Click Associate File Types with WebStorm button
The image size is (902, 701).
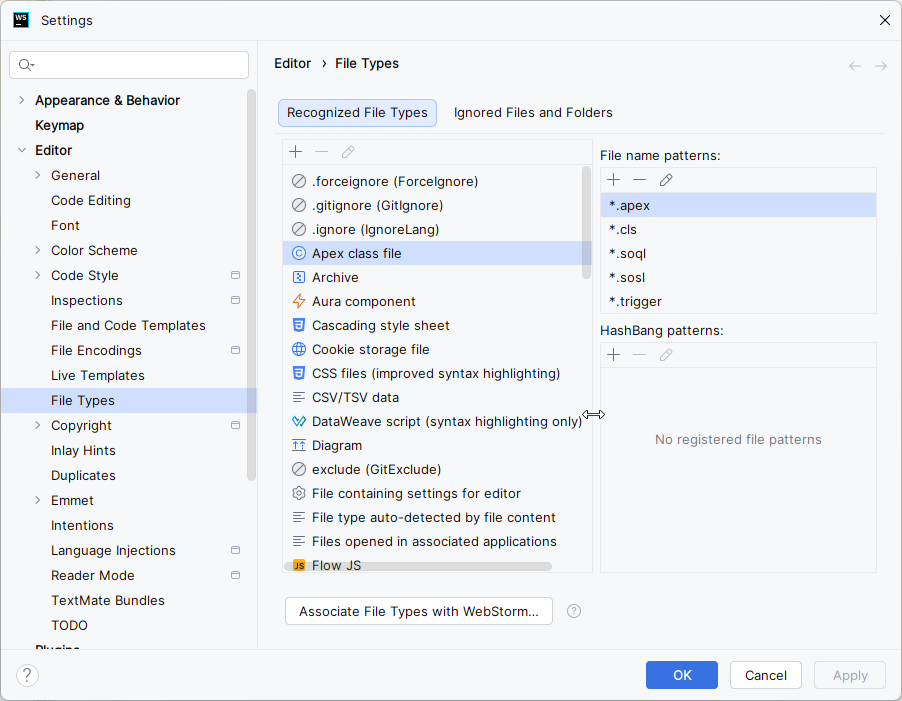419,611
